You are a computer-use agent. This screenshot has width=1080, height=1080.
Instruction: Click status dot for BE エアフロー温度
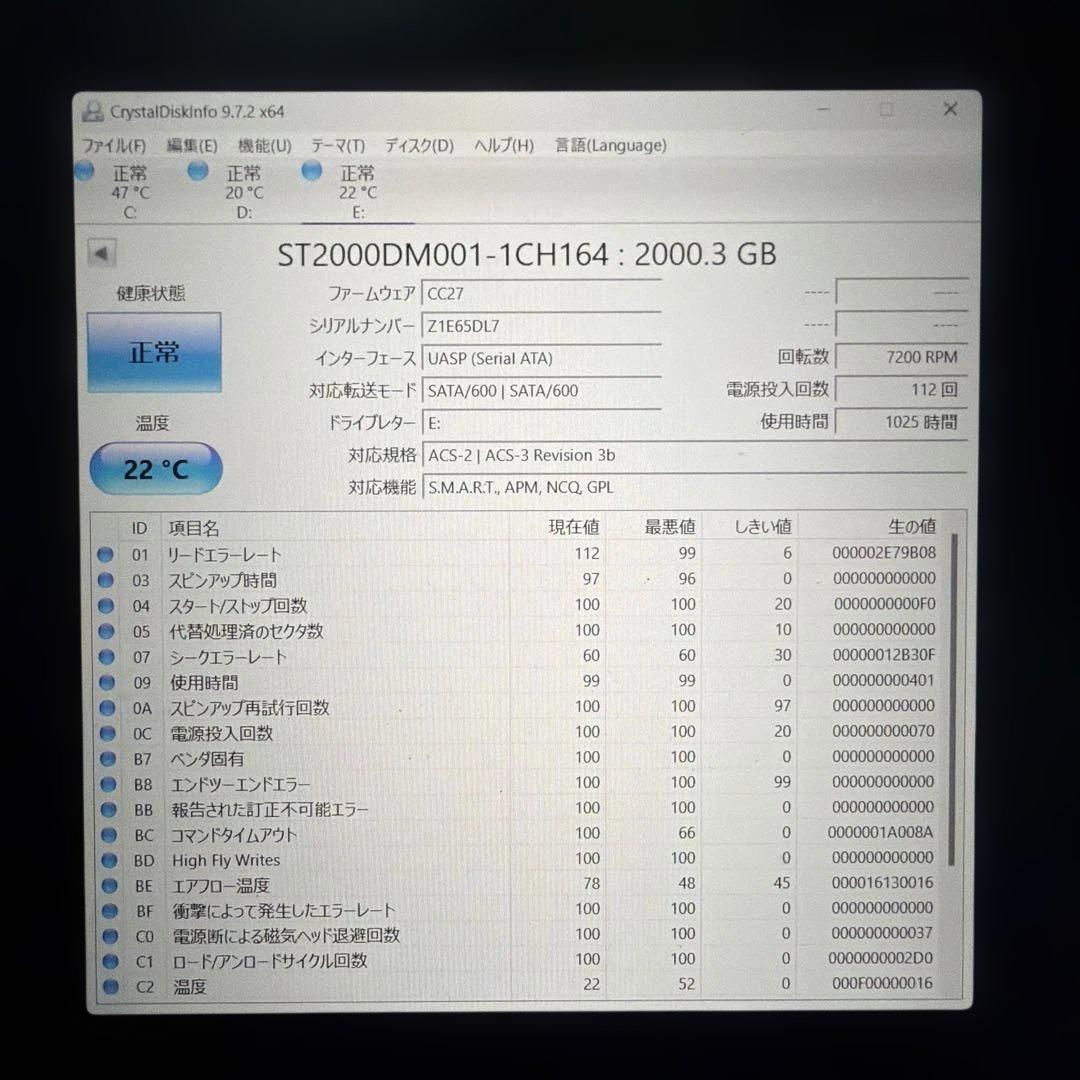tap(110, 886)
